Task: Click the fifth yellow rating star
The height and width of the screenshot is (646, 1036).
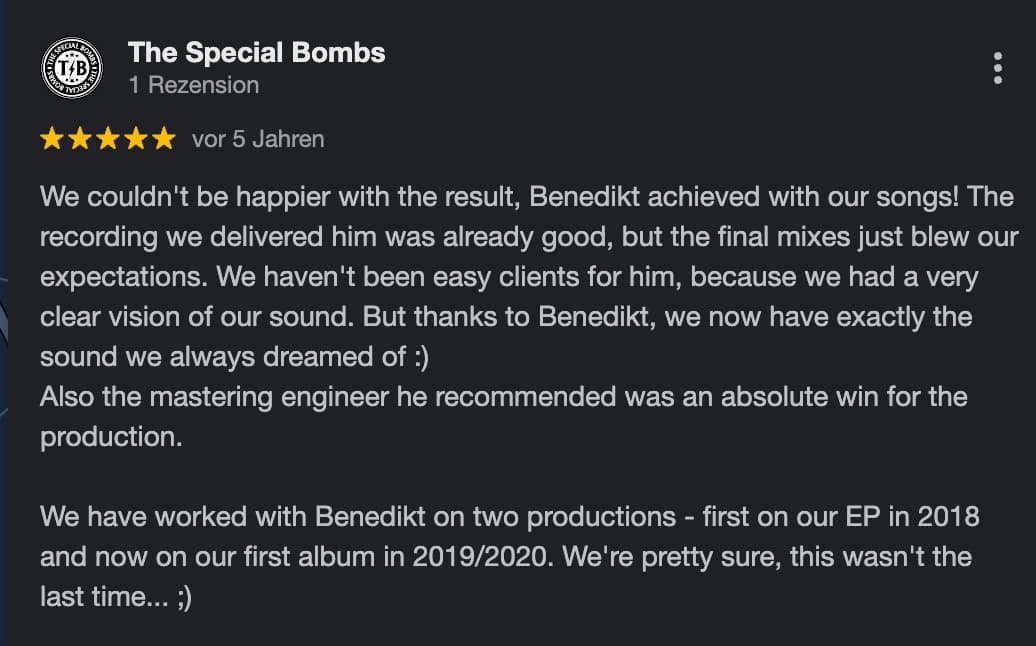Action: 163,139
